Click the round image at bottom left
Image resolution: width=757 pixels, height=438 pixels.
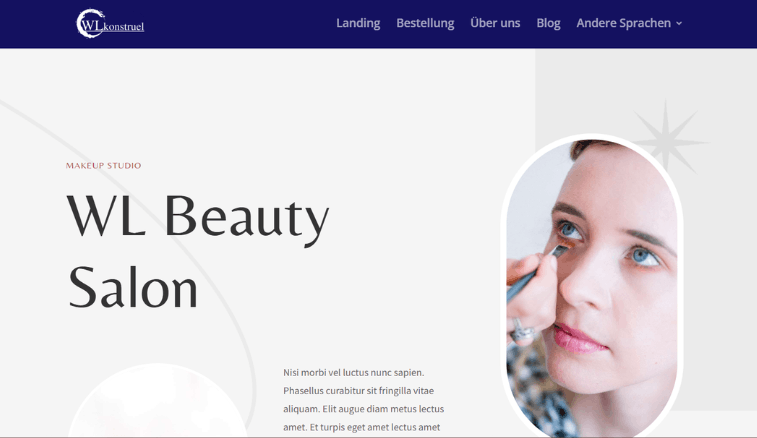(x=157, y=401)
